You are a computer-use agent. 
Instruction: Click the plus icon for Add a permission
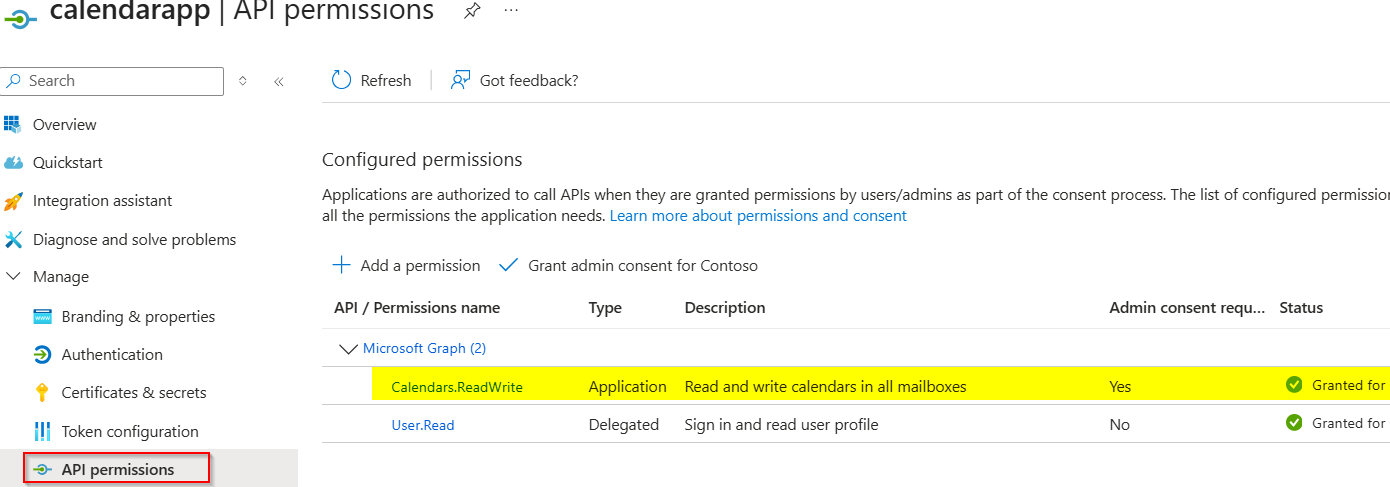point(342,265)
